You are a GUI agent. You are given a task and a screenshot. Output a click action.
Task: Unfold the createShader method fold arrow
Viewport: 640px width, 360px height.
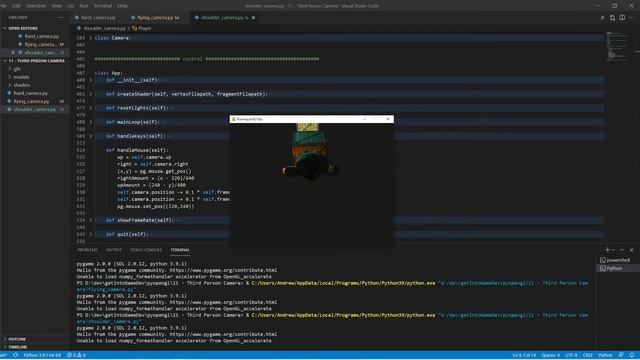click(91, 94)
